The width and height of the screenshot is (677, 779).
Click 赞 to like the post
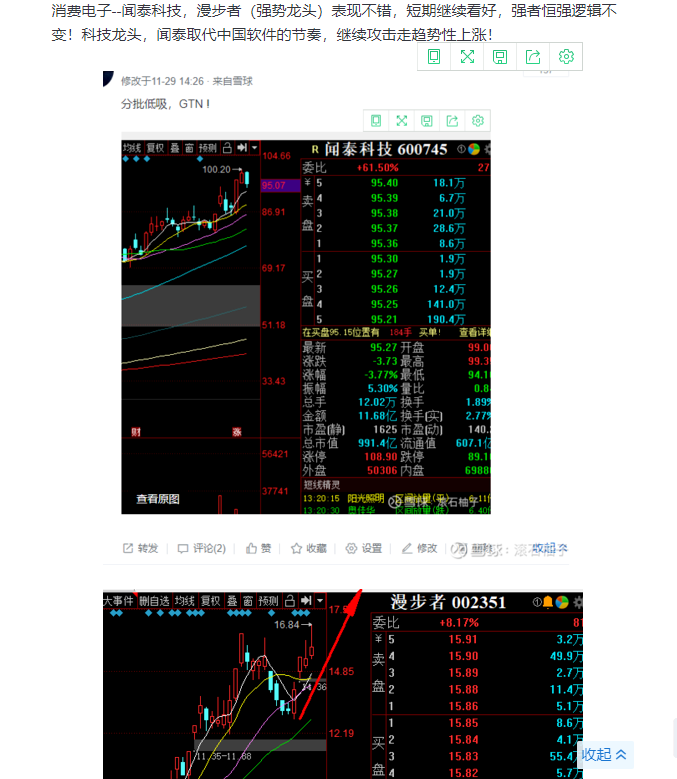[x=259, y=548]
